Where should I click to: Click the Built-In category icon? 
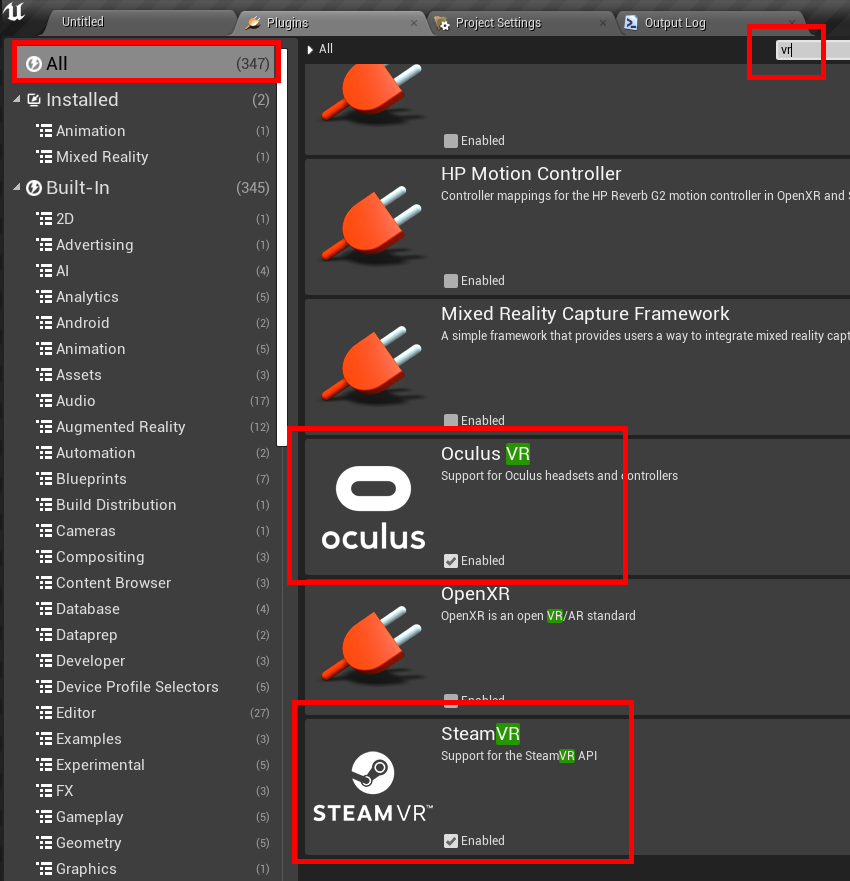pyautogui.click(x=34, y=188)
